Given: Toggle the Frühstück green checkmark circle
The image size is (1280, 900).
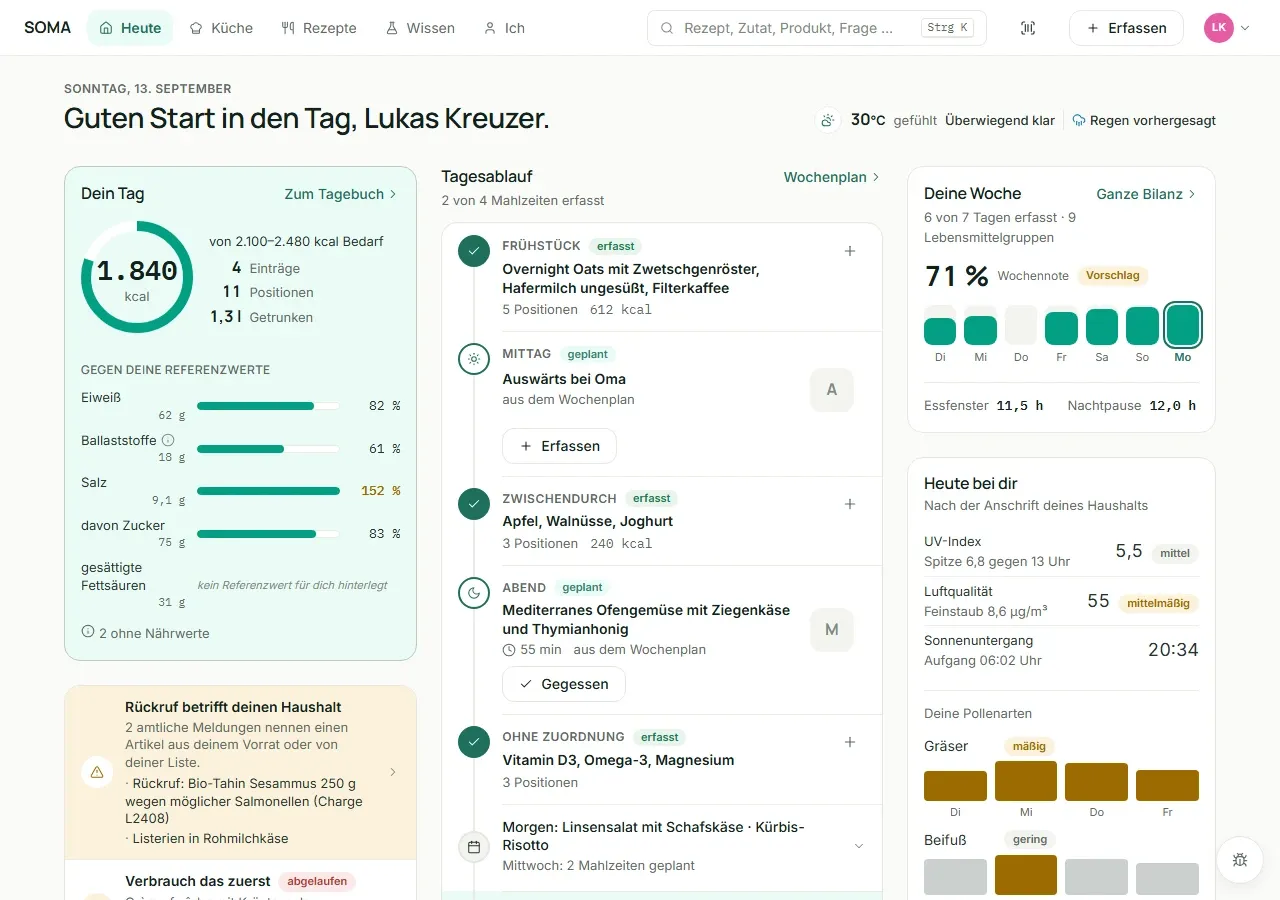Looking at the screenshot, I should click(x=474, y=251).
